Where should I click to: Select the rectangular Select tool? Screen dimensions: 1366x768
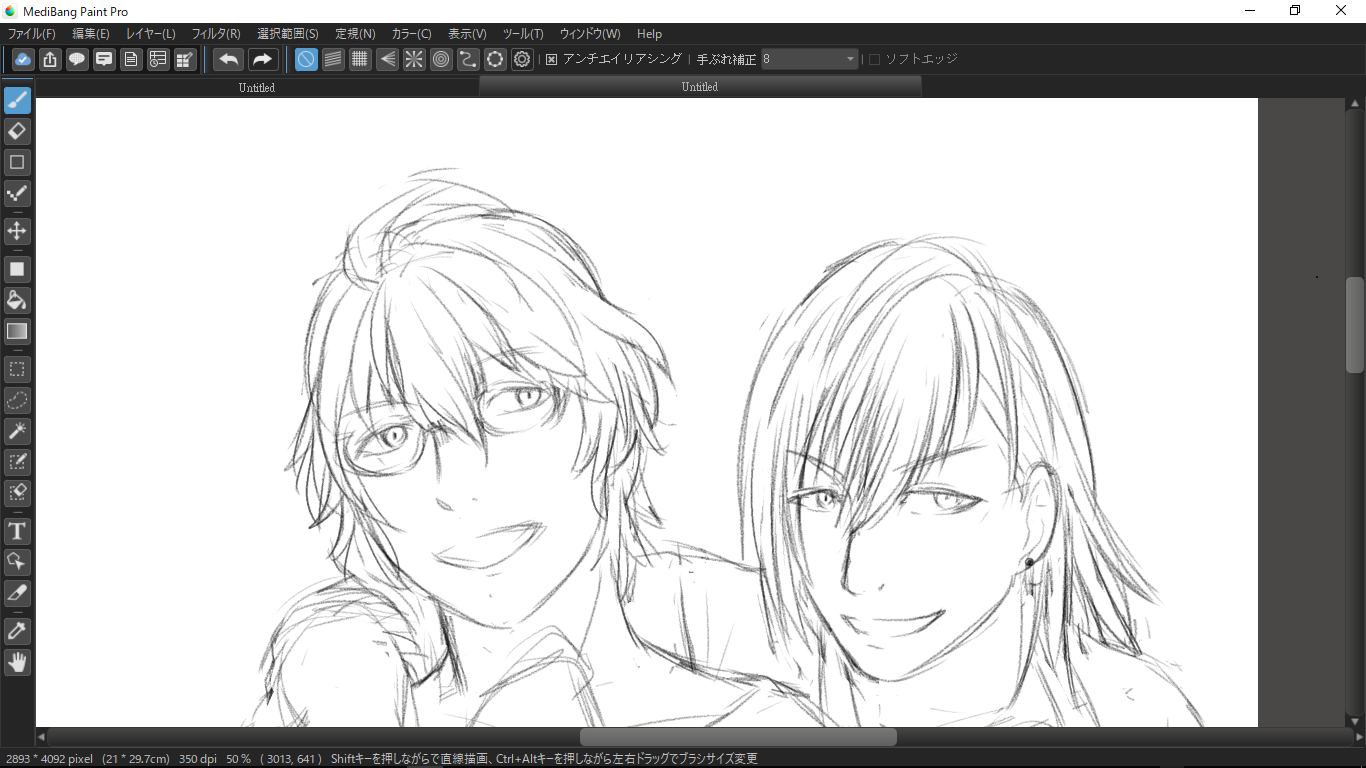pos(17,369)
